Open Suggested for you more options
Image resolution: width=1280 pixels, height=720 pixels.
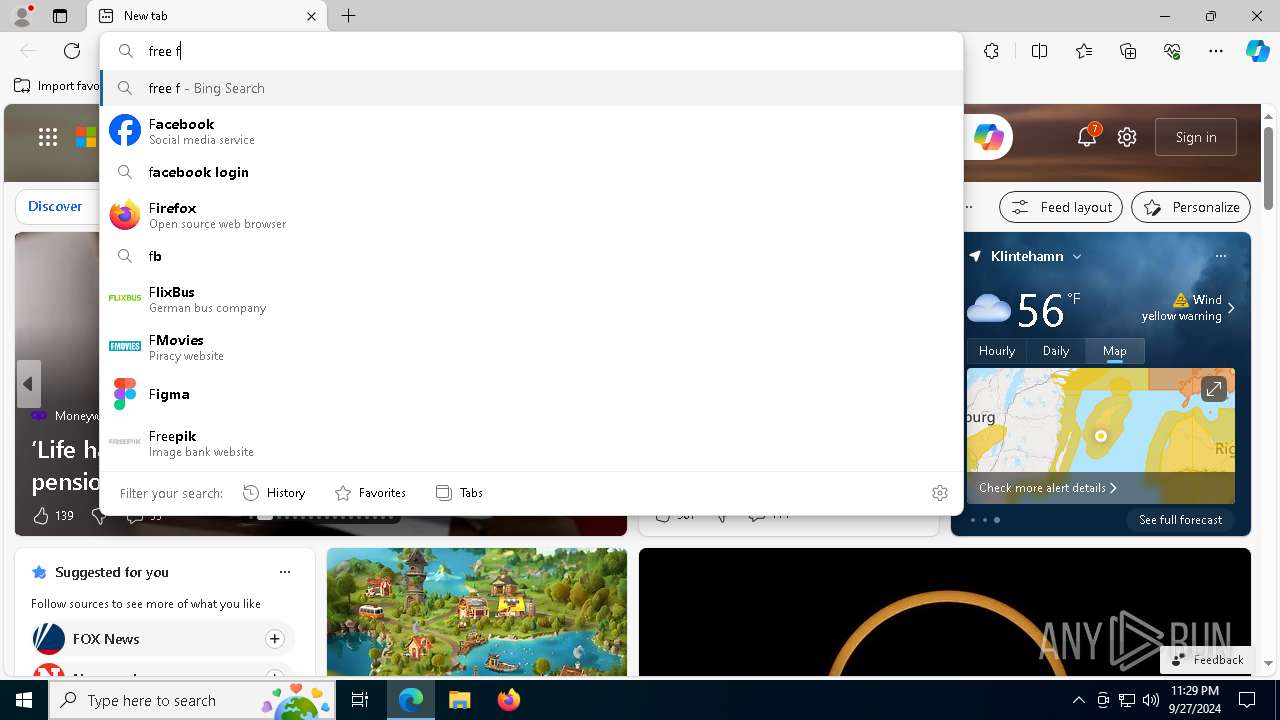coord(285,572)
